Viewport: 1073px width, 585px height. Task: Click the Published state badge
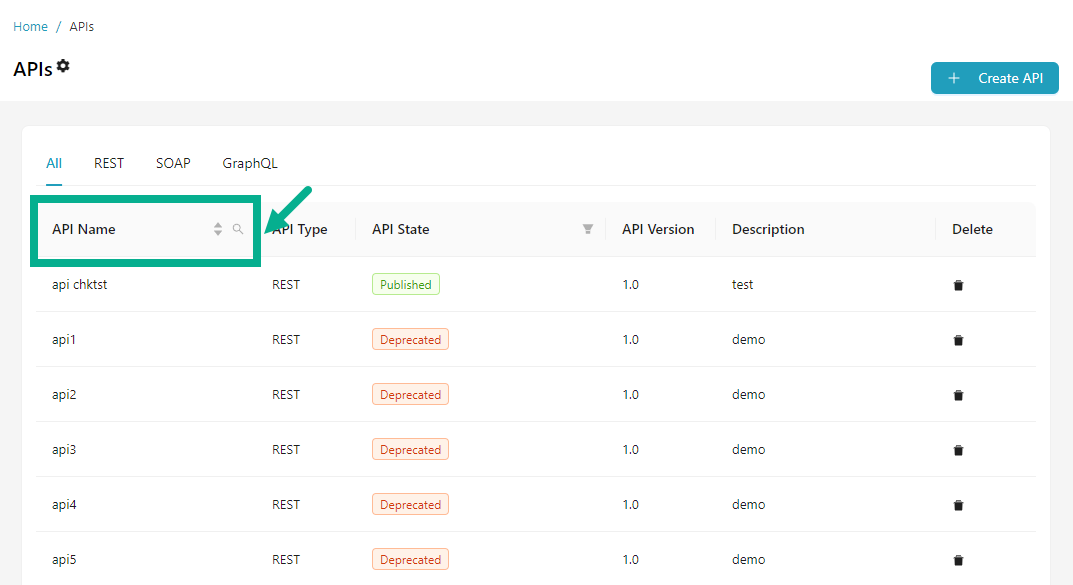click(405, 285)
